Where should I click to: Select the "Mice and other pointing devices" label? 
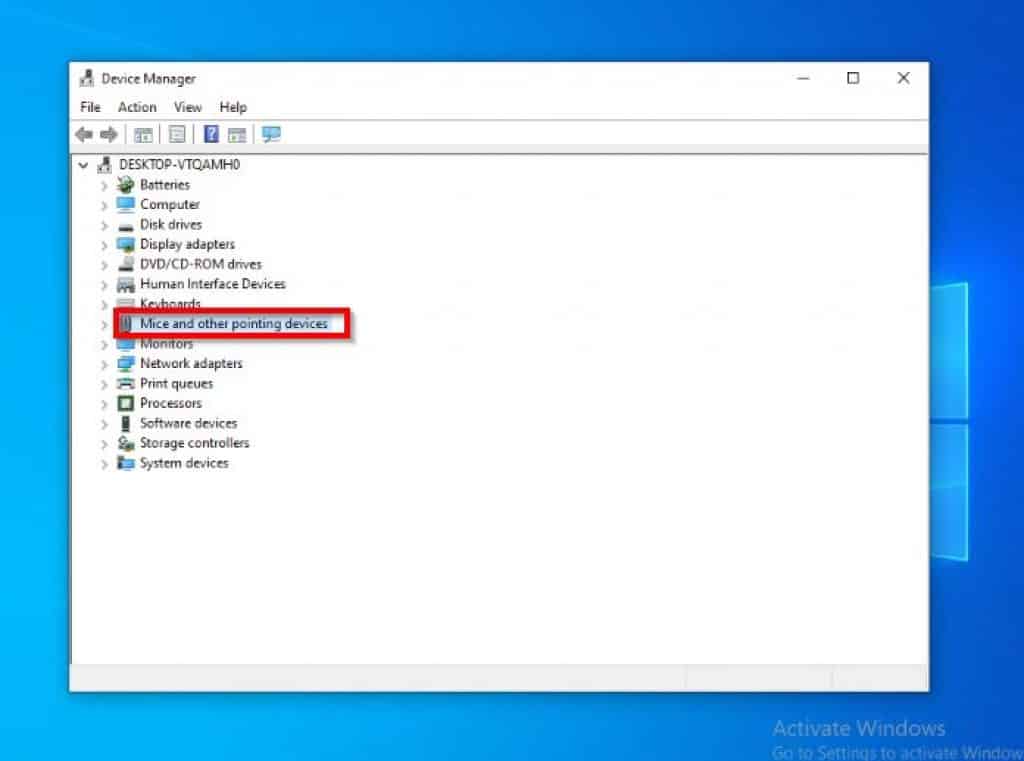click(234, 324)
